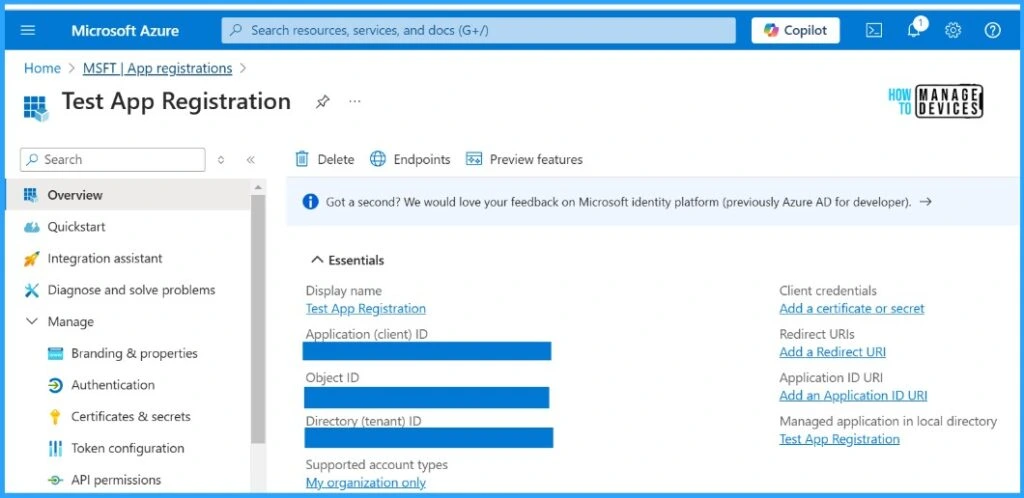This screenshot has height=498, width=1024.
Task: Launch Cloud Shell from the top bar
Action: click(874, 31)
